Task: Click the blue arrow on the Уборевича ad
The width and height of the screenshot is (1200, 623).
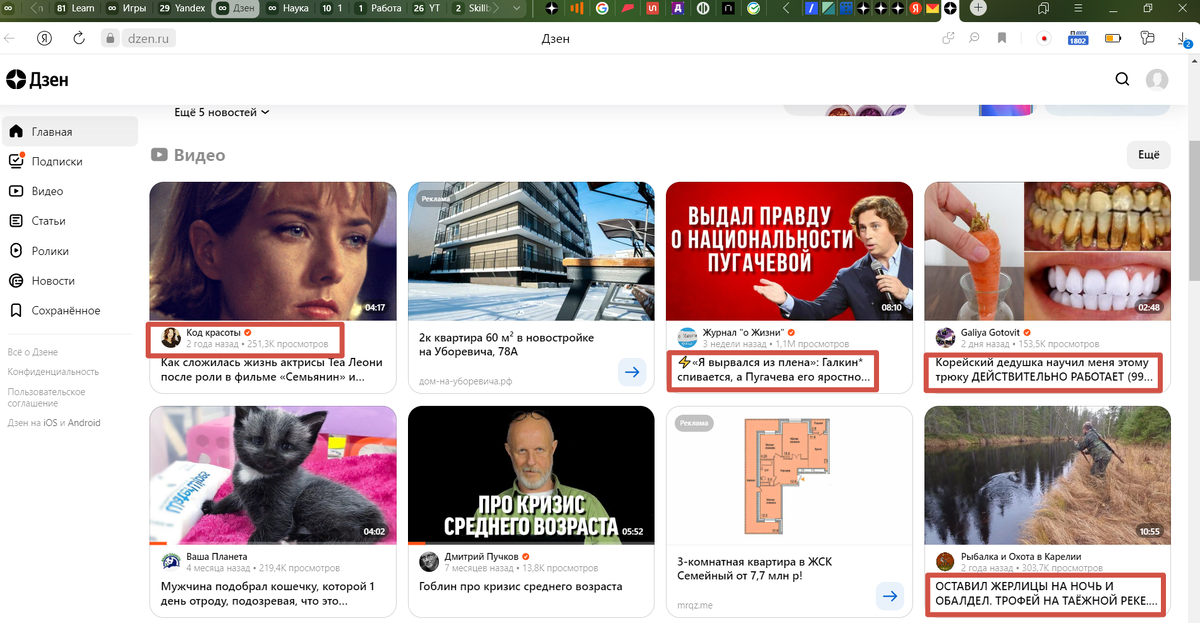Action: pos(632,372)
